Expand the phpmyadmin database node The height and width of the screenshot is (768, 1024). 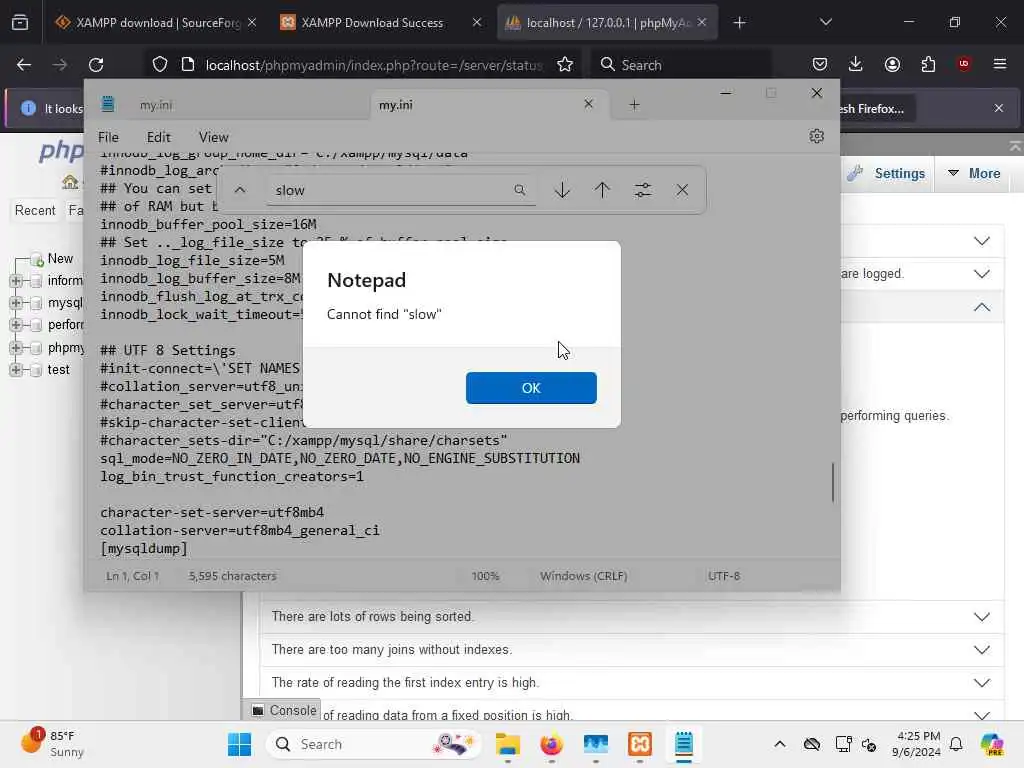point(16,347)
